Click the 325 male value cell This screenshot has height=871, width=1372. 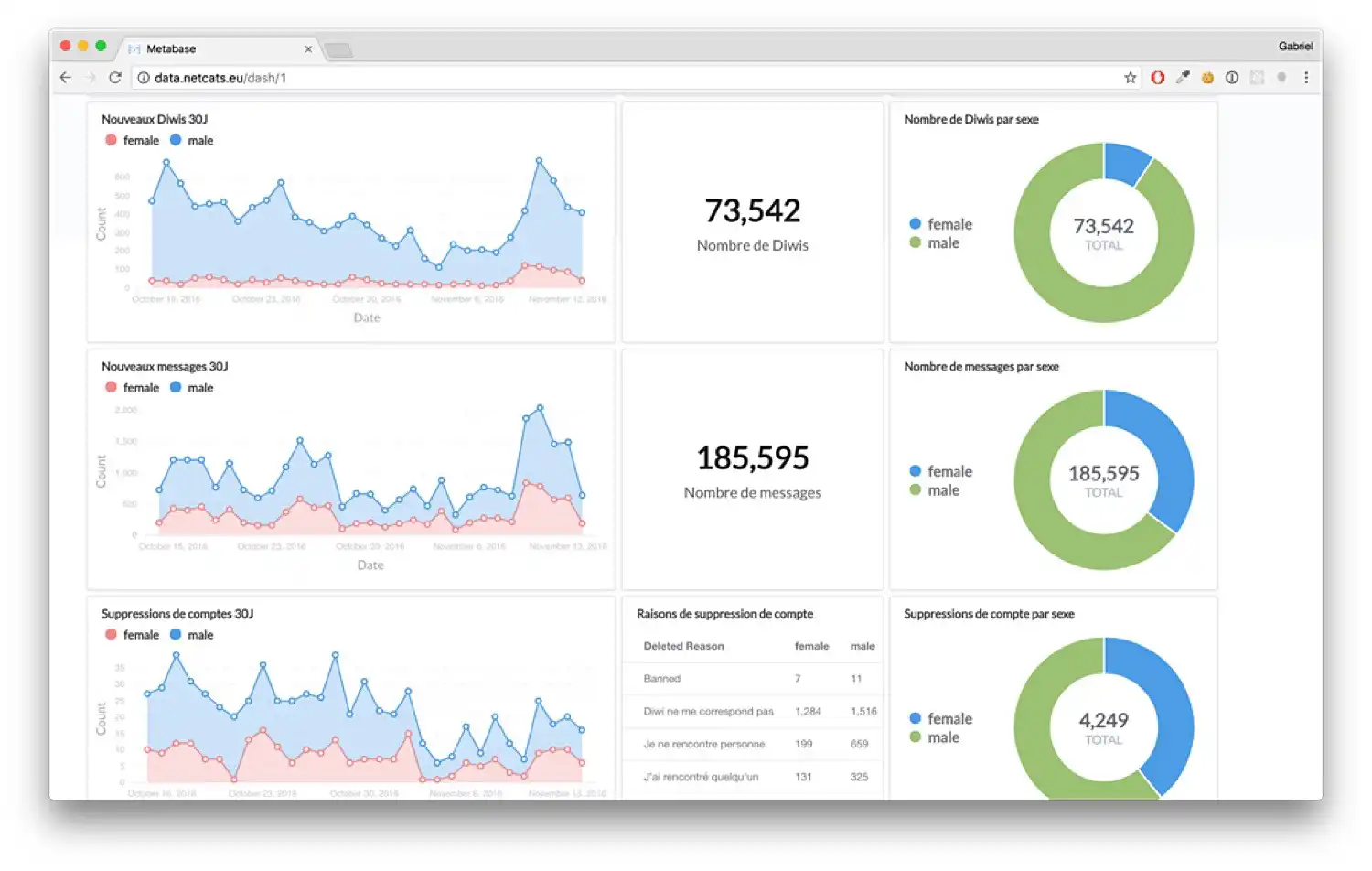pos(859,777)
